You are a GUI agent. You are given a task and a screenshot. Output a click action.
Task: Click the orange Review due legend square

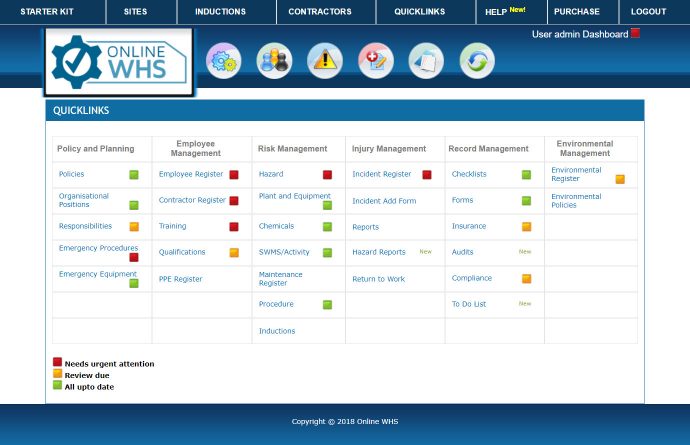click(57, 373)
